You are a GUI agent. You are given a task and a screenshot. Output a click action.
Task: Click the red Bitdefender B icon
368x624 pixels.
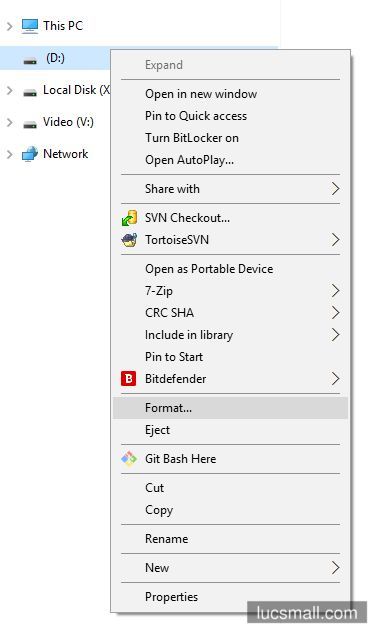129,378
